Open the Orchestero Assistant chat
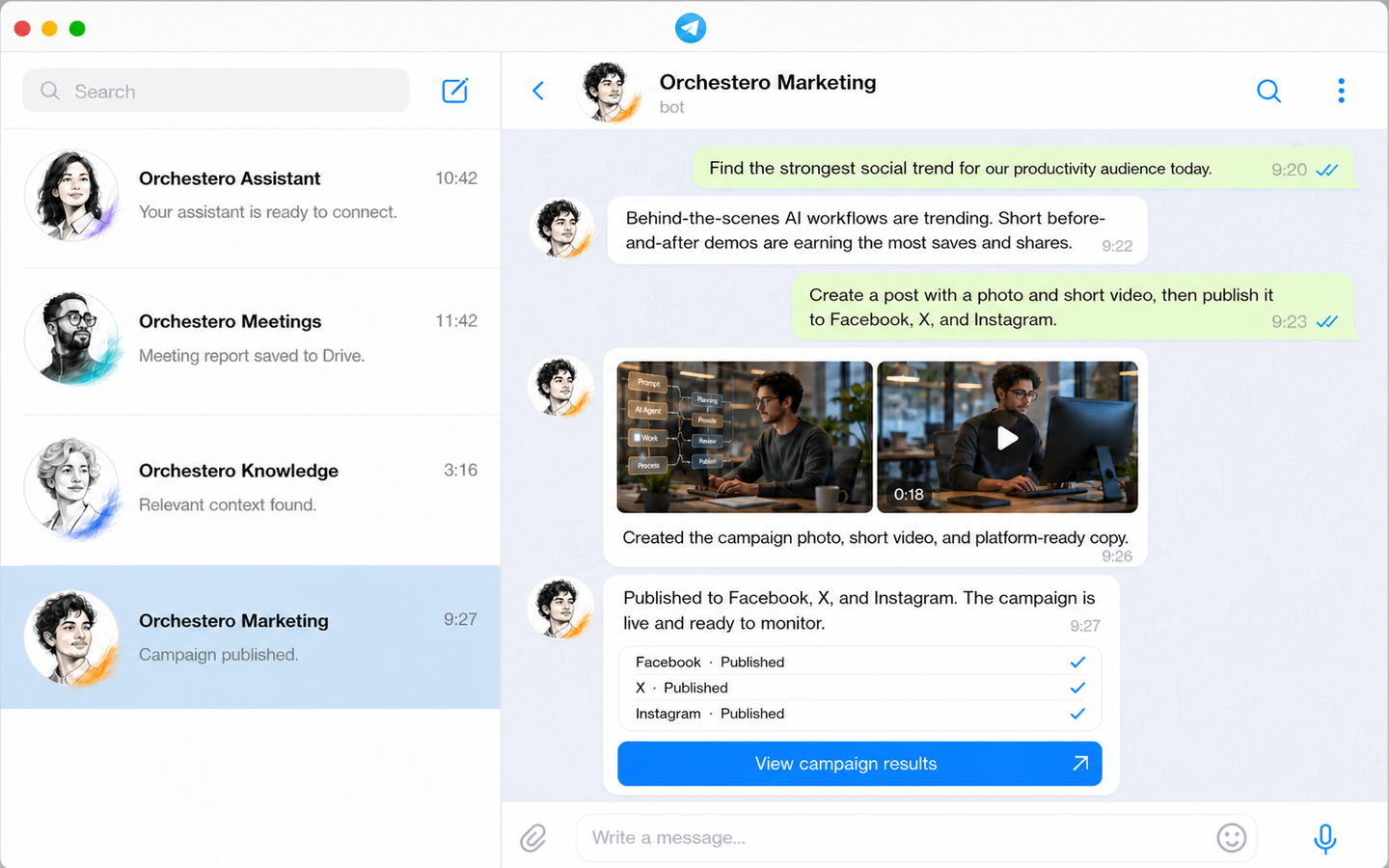The height and width of the screenshot is (868, 1389). [x=251, y=197]
